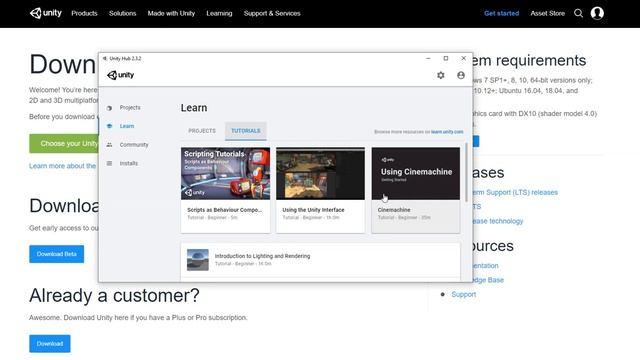The image size is (640, 360).
Task: Click the Installs list icon
Action: click(x=109, y=163)
